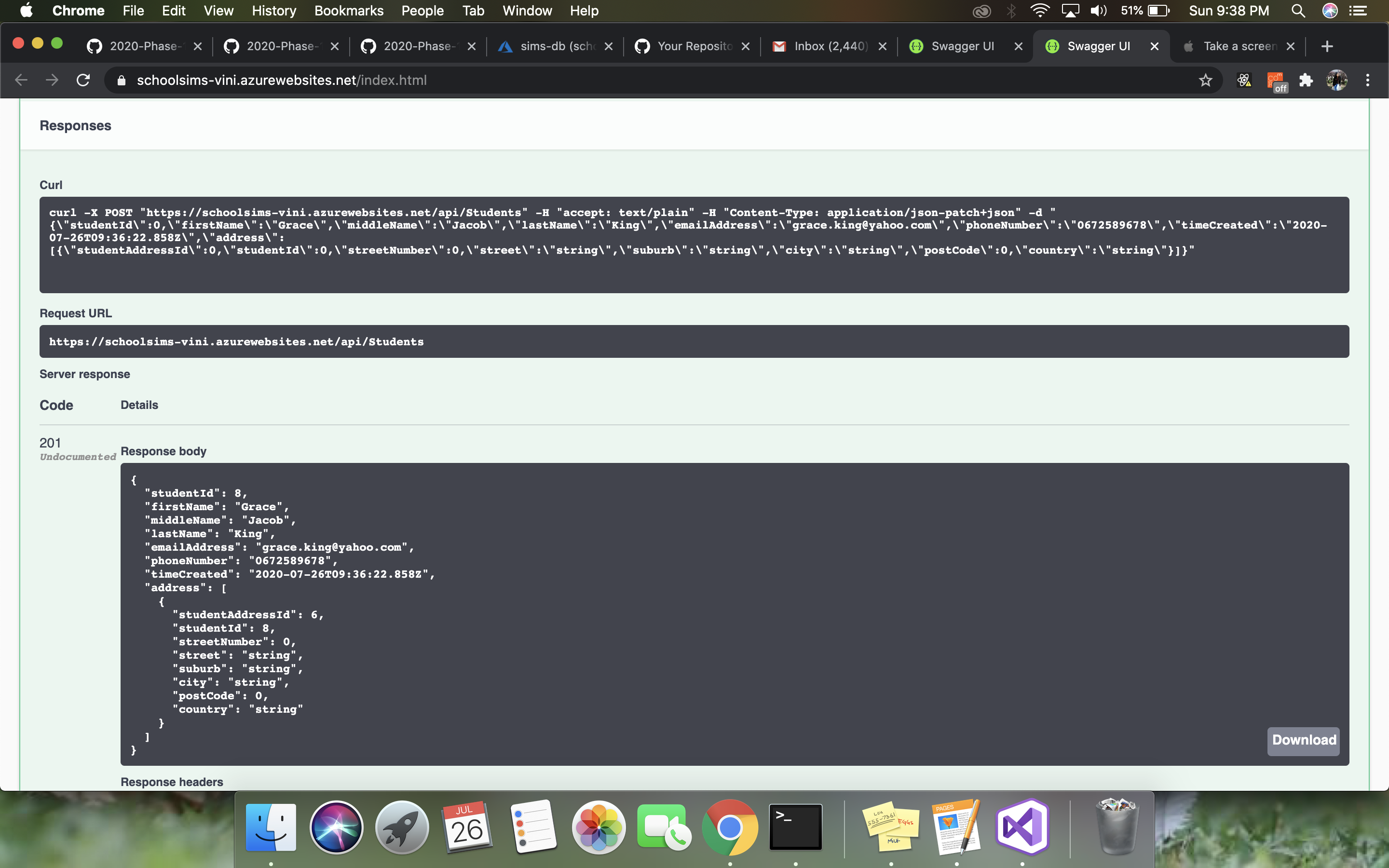Click the orange extension icon labeled off
Screen dimensions: 1389x868
pyautogui.click(x=1277, y=81)
